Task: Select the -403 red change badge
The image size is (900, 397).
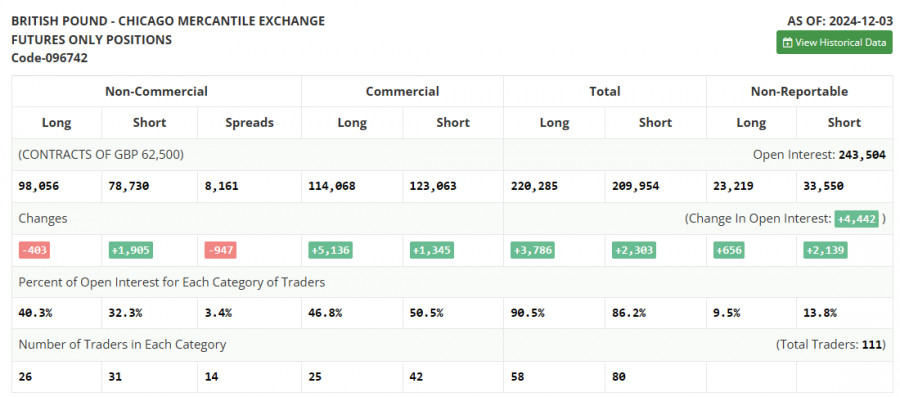Action: 34,251
